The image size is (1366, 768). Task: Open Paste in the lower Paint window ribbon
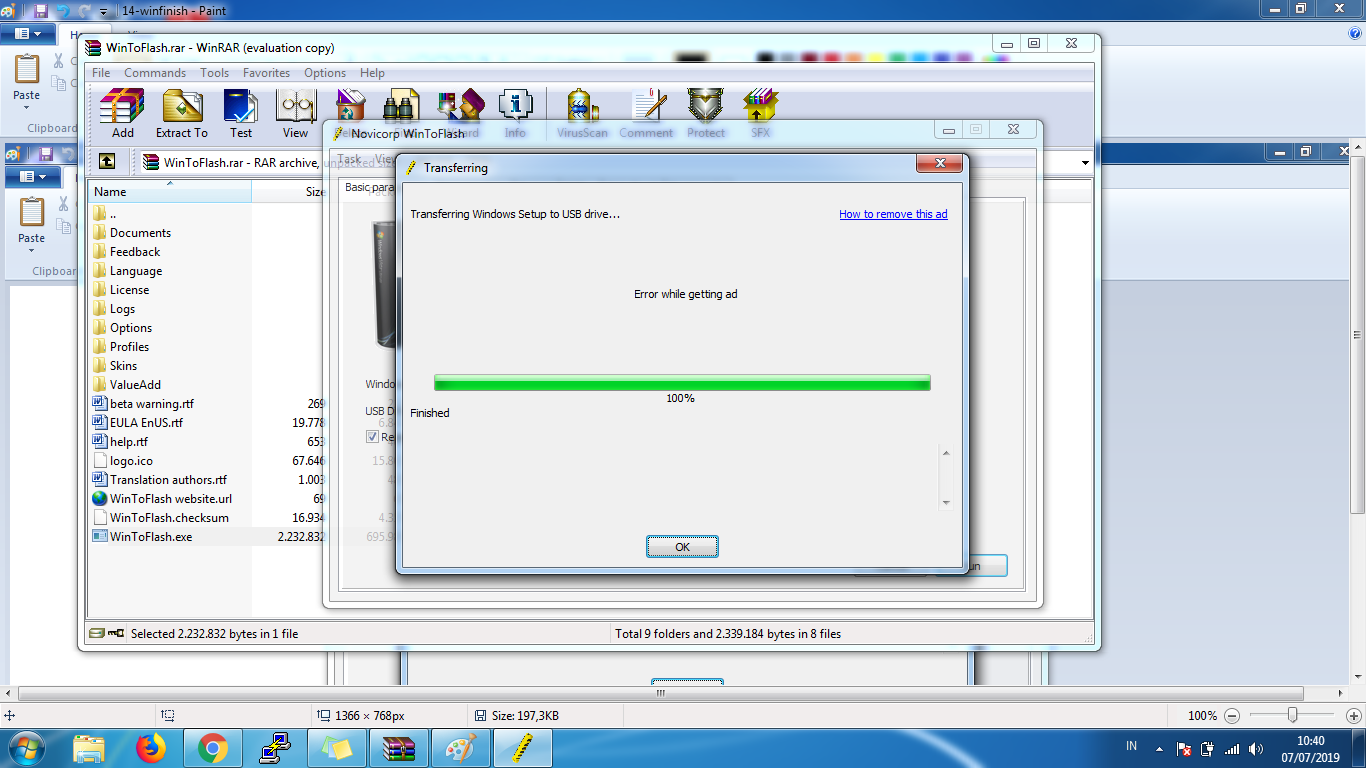[x=32, y=224]
